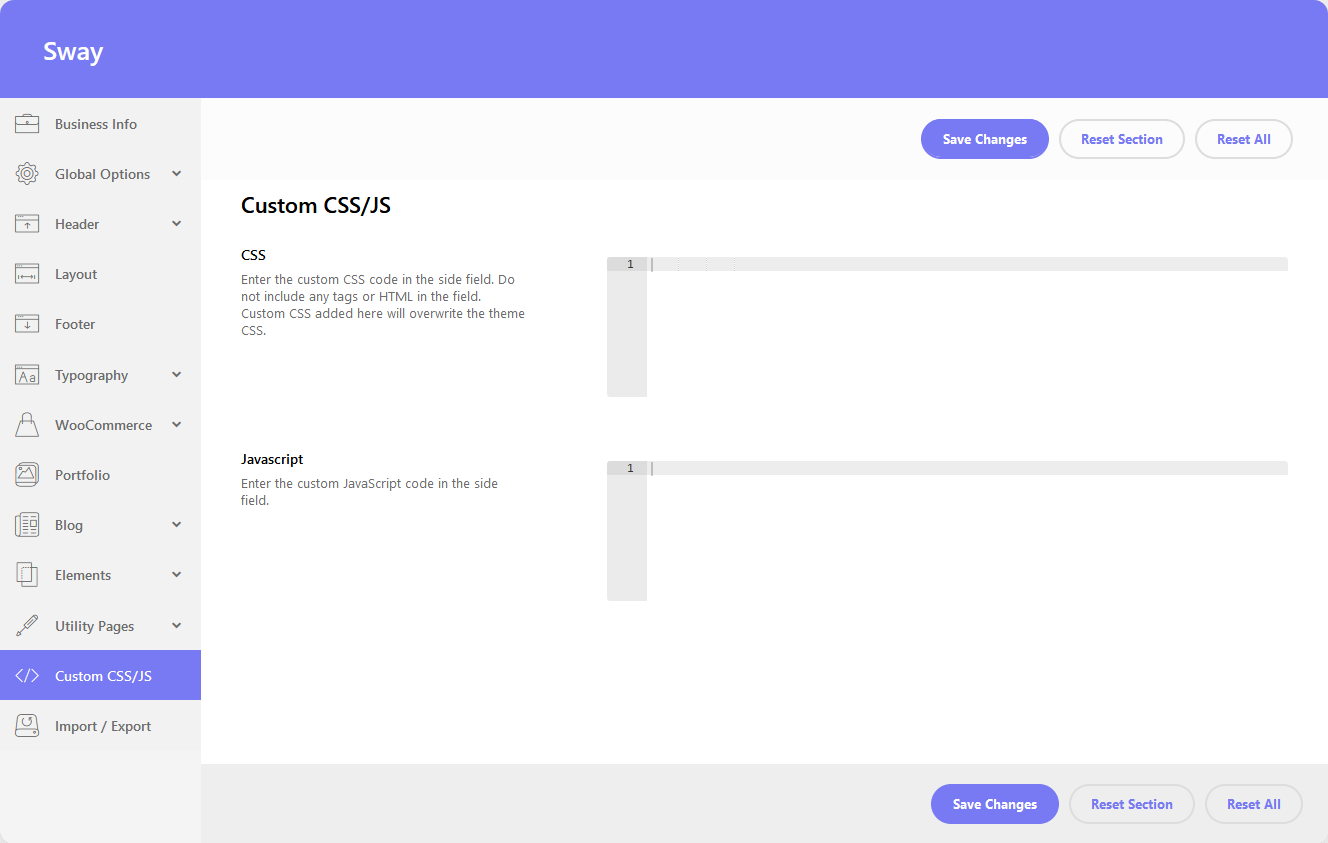
Task: Expand the Header section chevron
Action: pos(177,224)
